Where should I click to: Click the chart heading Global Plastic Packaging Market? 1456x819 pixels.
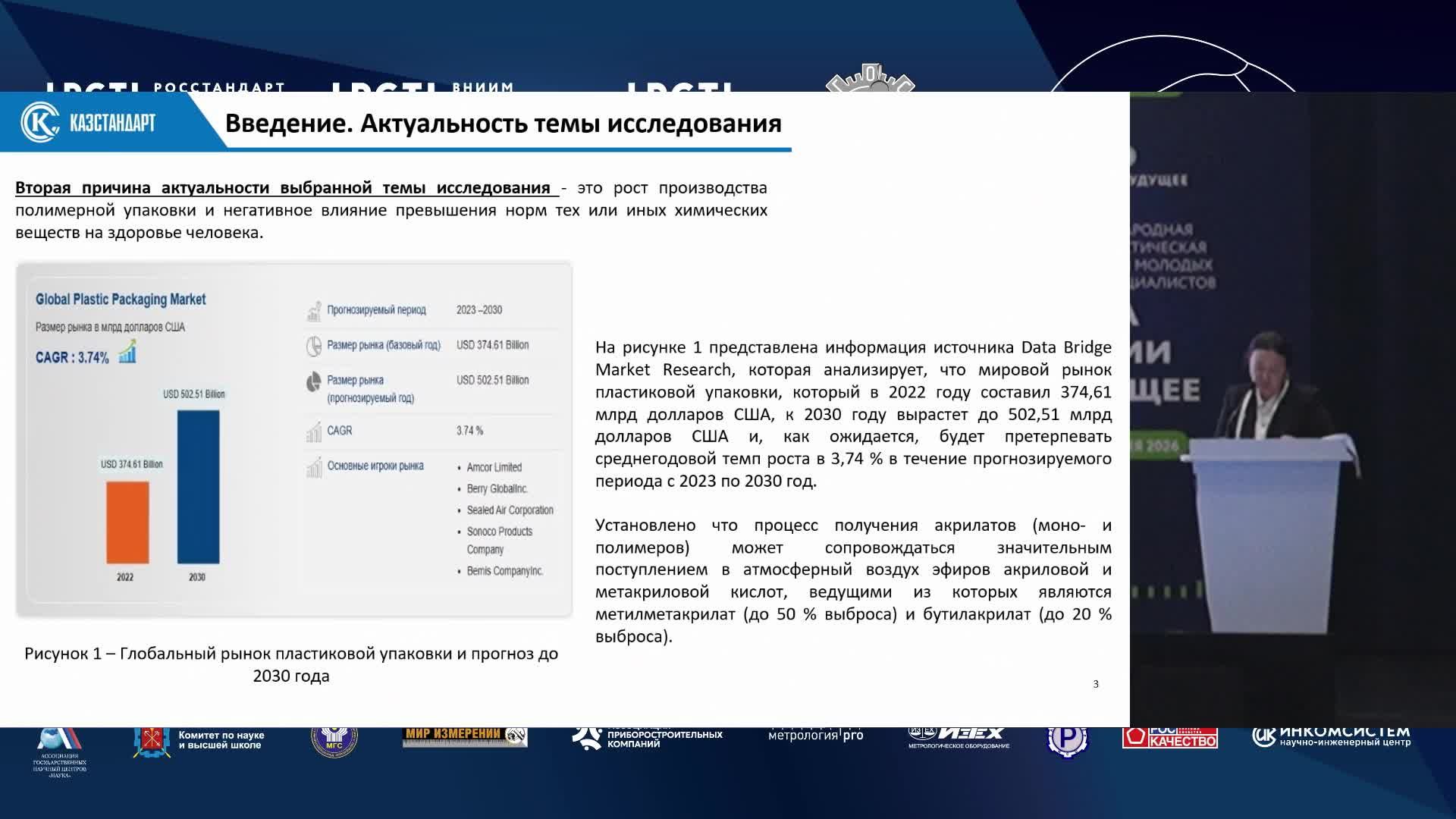click(x=121, y=300)
